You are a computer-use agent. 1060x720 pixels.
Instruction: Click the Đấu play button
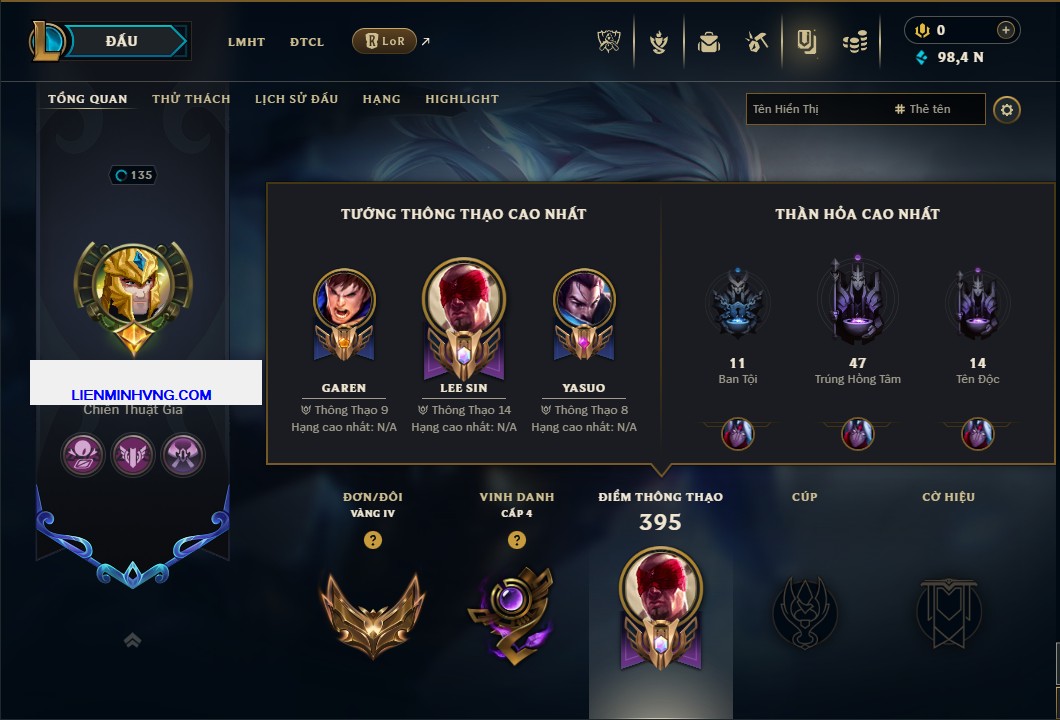(x=124, y=41)
